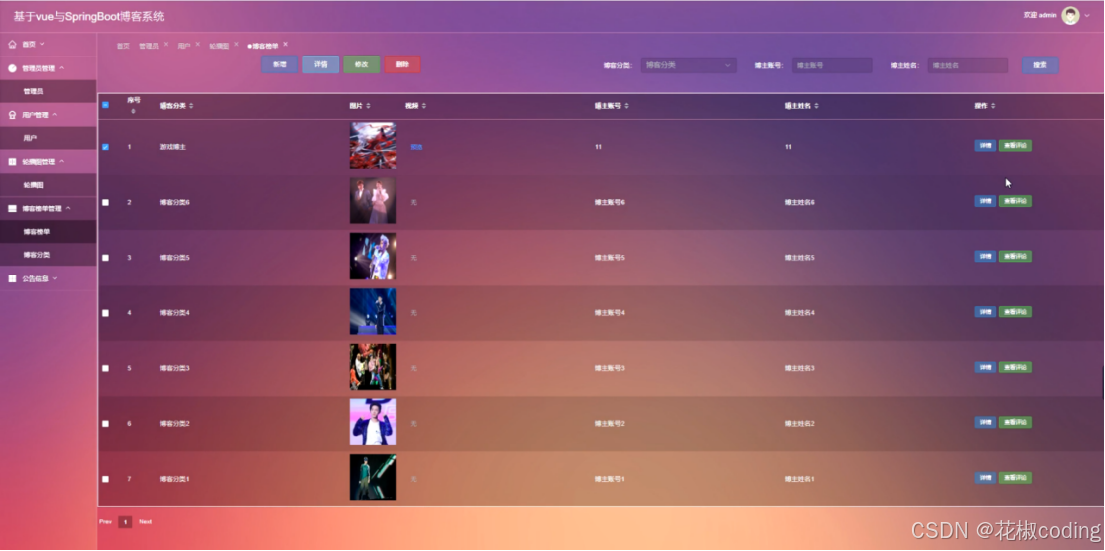Click the 用户管理 sidebar icon
1105x551 pixels.
click(x=12, y=115)
